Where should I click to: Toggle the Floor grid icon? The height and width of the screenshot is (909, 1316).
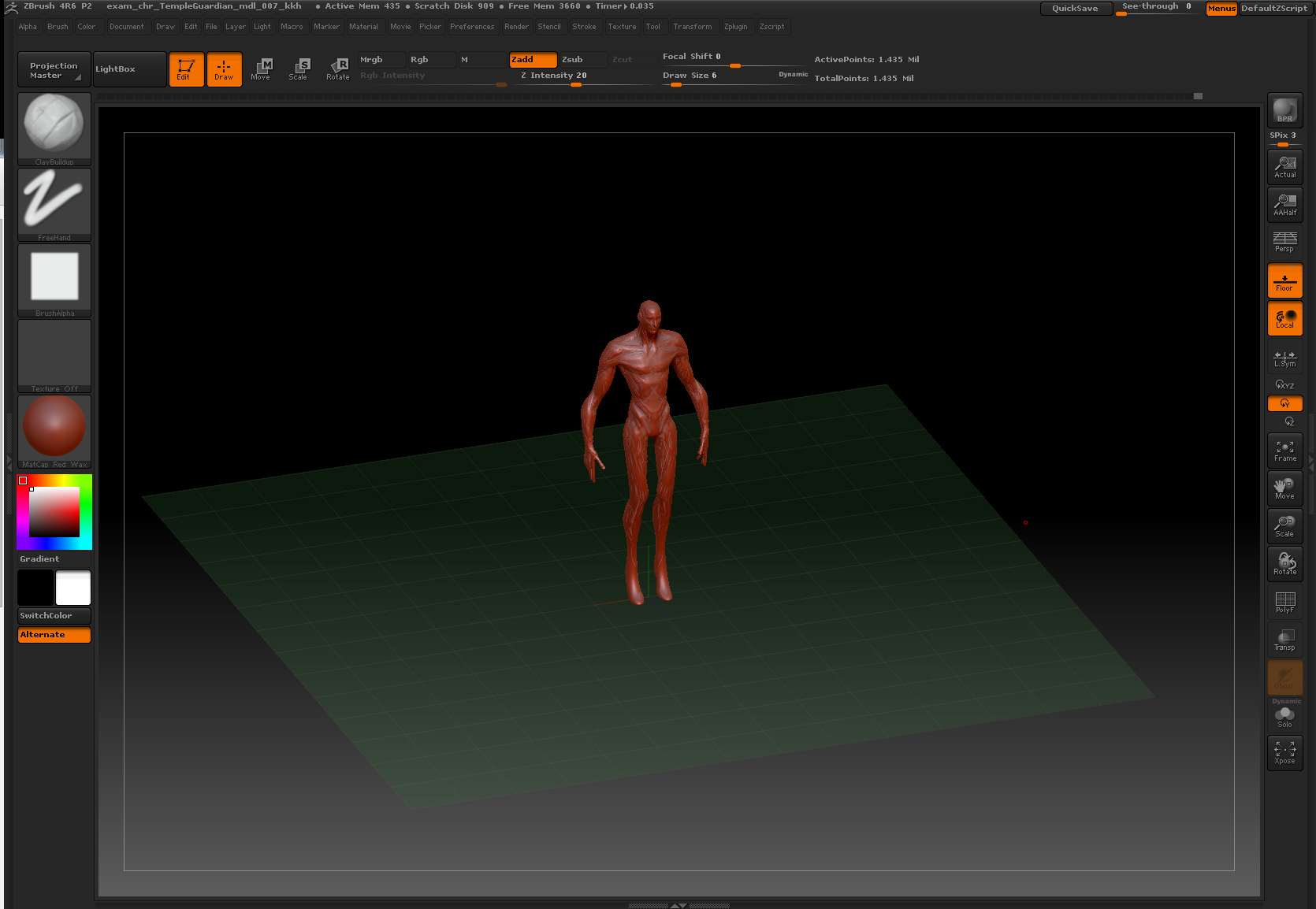tap(1284, 280)
